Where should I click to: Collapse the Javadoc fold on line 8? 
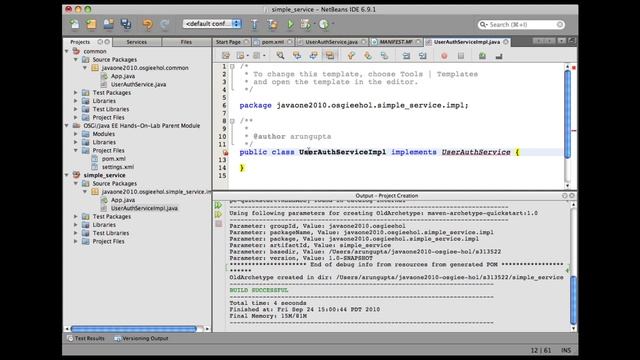232,121
